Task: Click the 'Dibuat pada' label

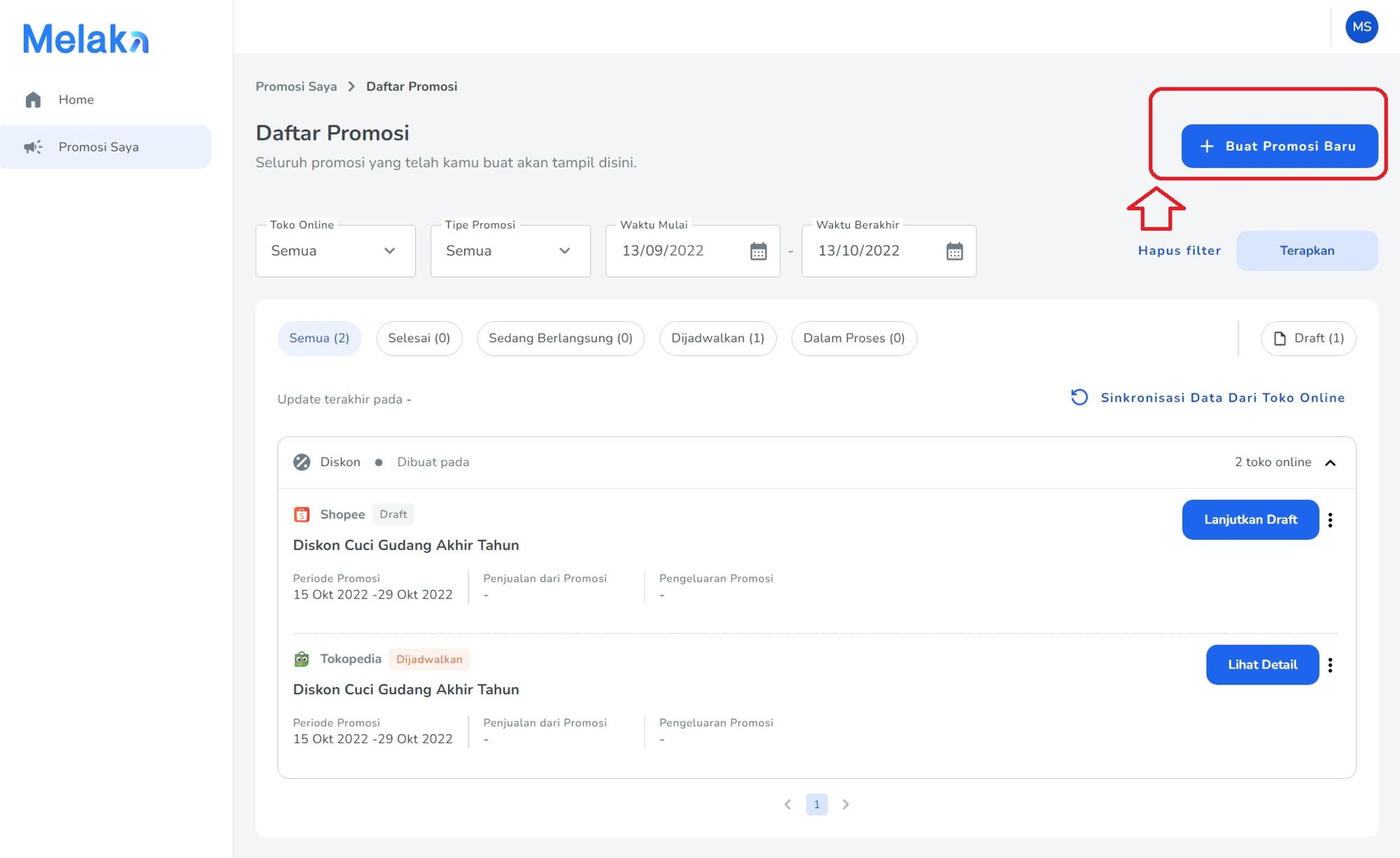Action: point(433,462)
